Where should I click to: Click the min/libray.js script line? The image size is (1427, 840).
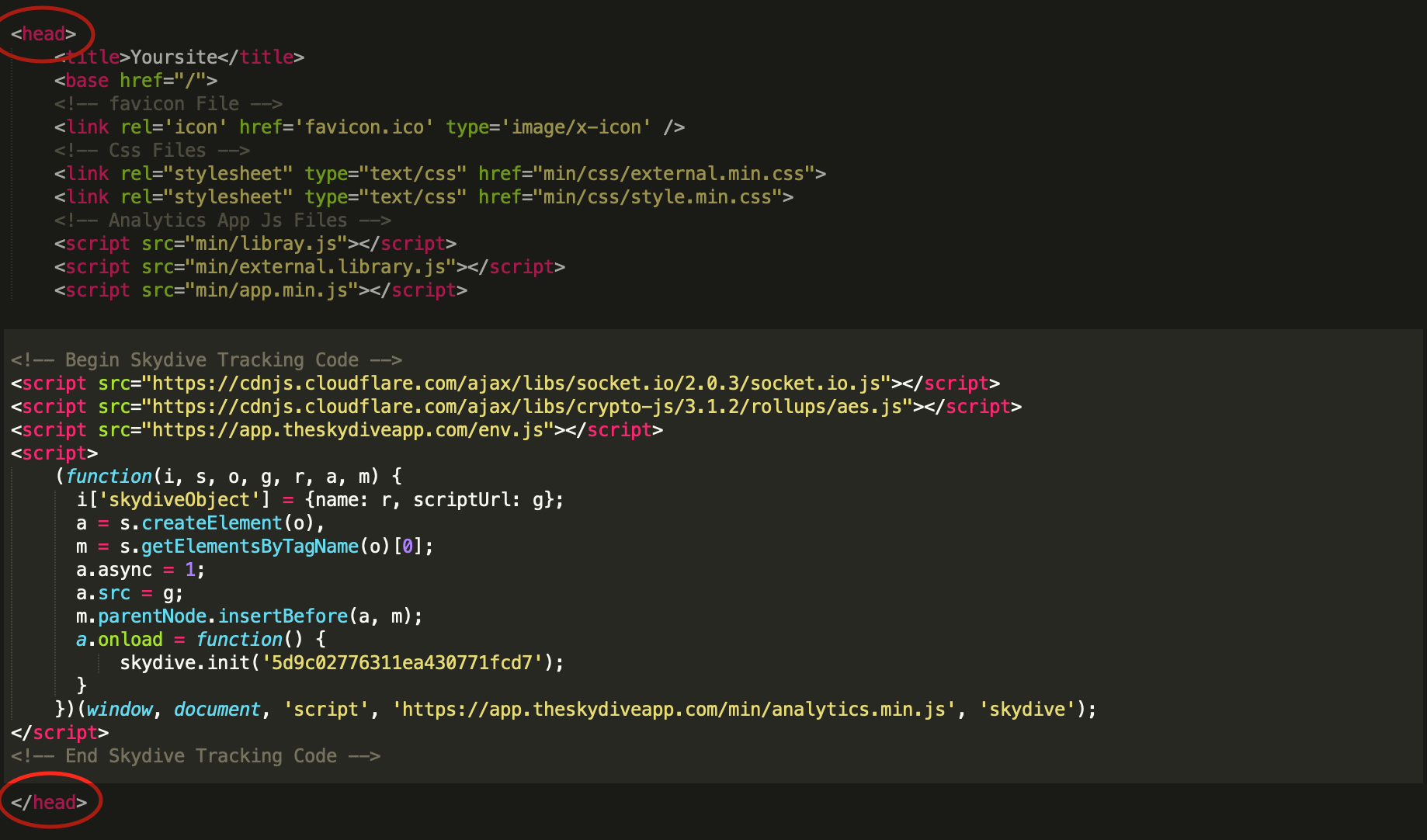pos(255,243)
